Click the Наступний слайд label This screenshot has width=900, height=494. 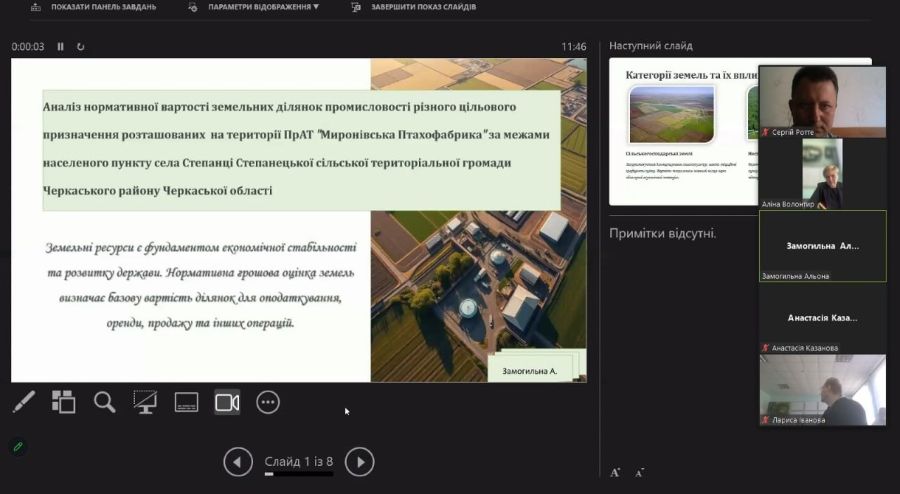pyautogui.click(x=650, y=46)
